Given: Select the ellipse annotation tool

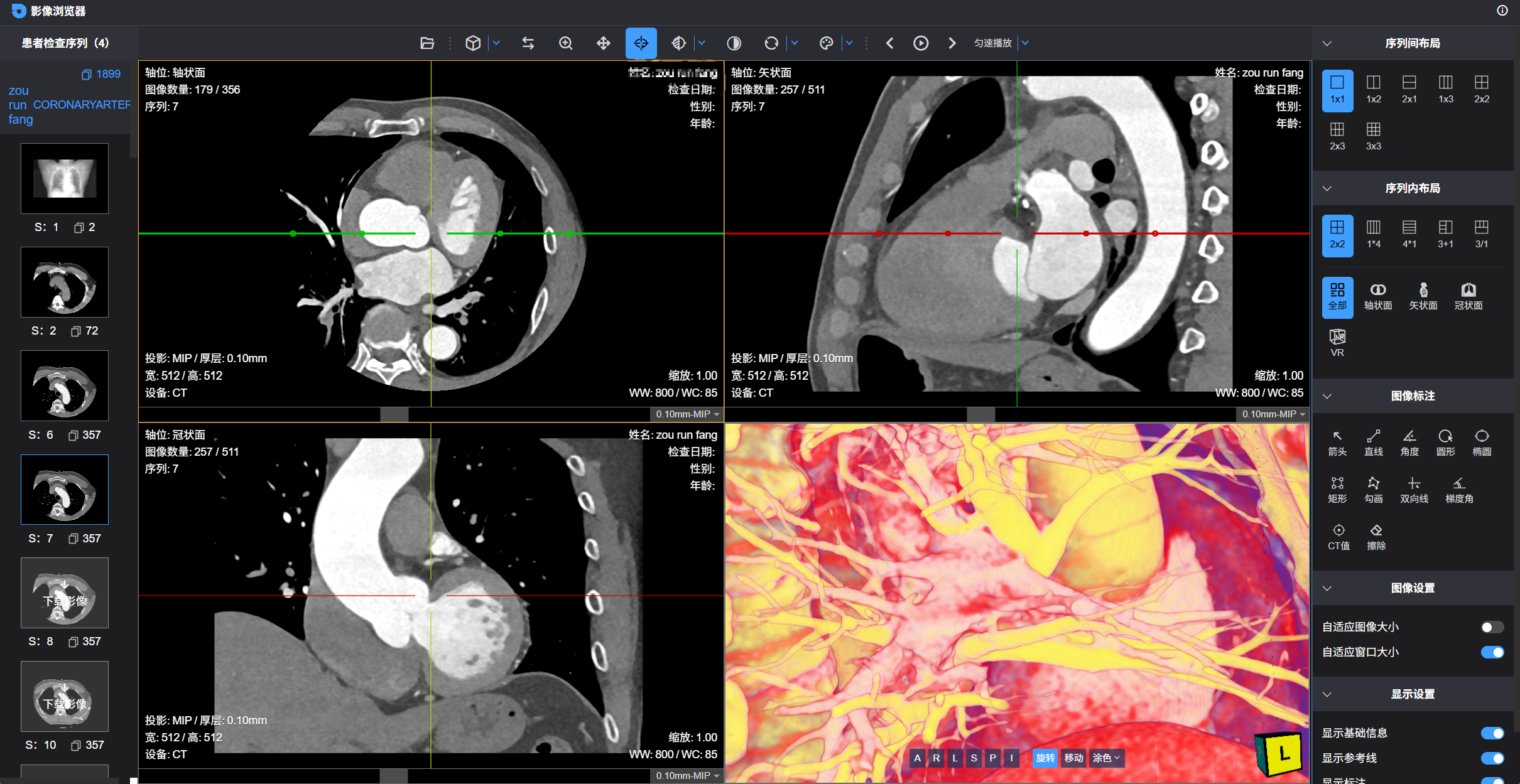Looking at the screenshot, I should point(1481,443).
